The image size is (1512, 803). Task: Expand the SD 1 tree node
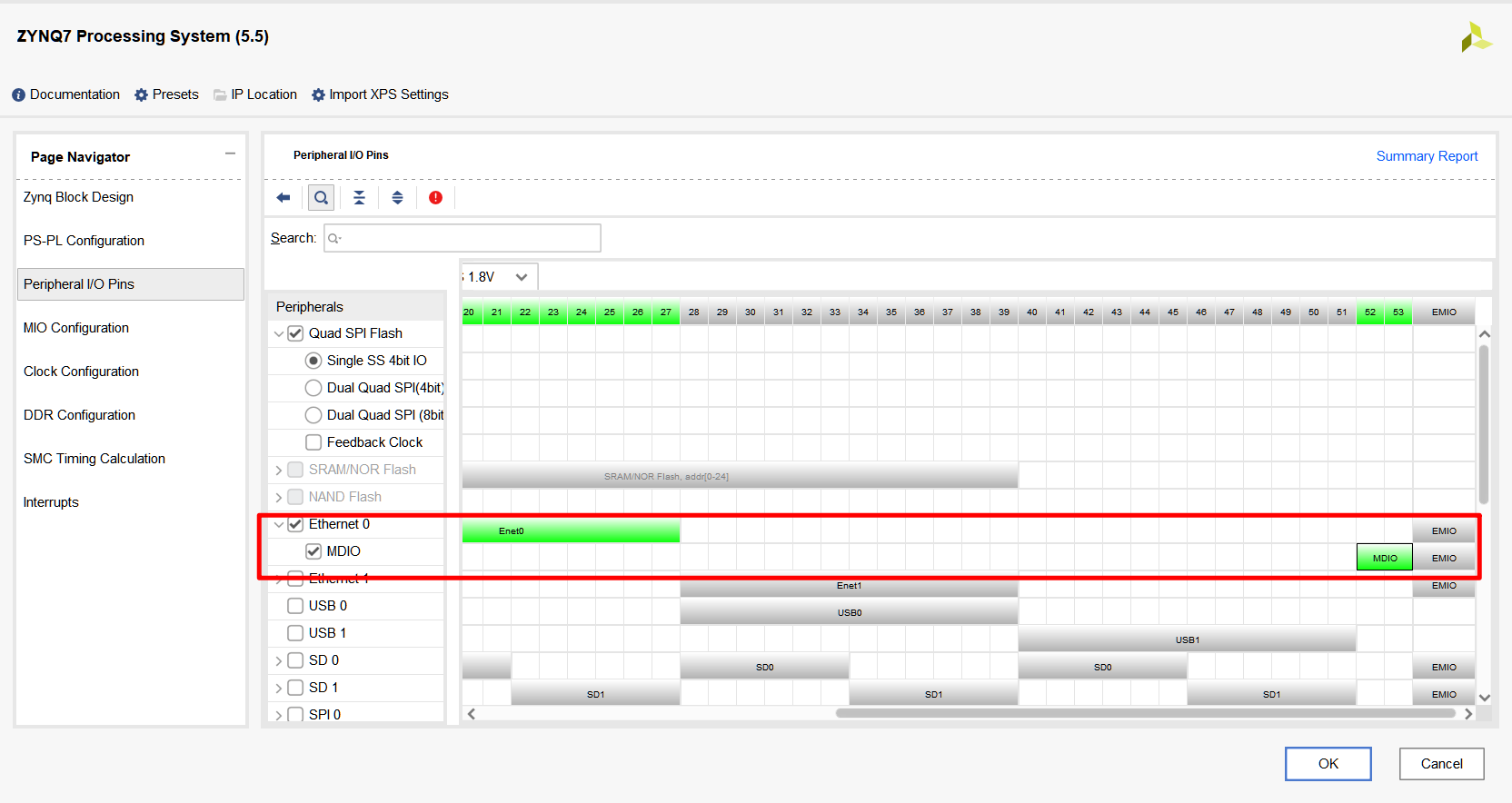[279, 689]
